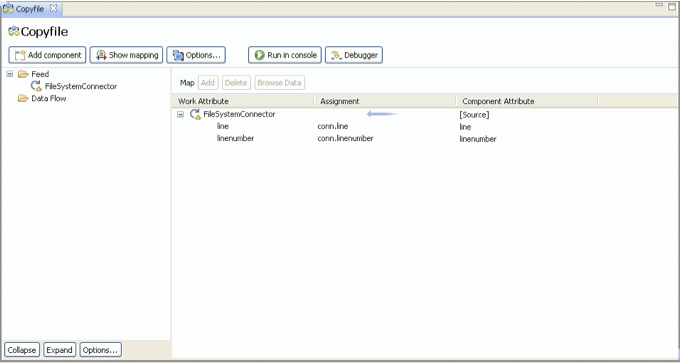The image size is (680, 363).
Task: Click the Component Attribute column header
Action: (527, 101)
